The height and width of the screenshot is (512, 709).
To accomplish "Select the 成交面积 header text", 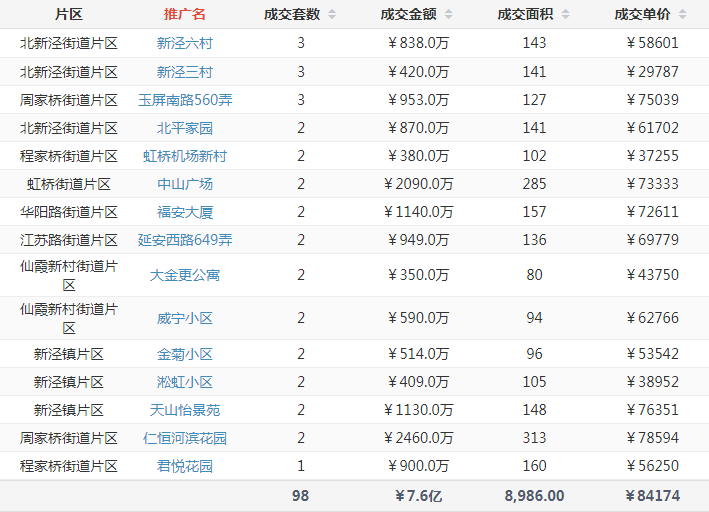I will click(525, 14).
